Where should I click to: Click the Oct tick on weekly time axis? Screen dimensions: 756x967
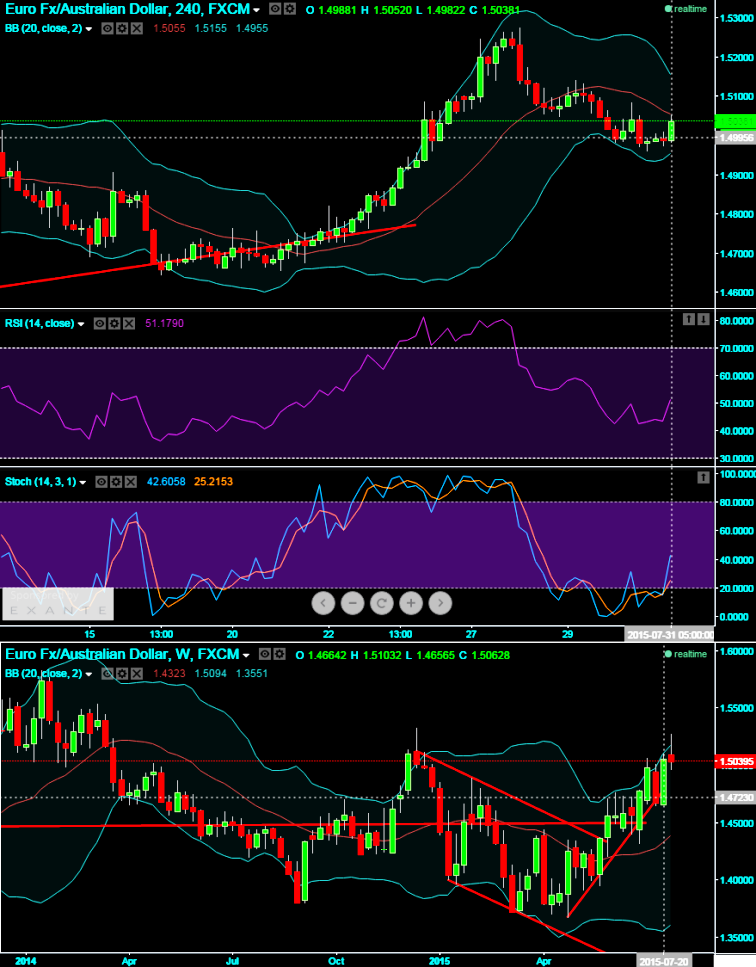coord(337,961)
